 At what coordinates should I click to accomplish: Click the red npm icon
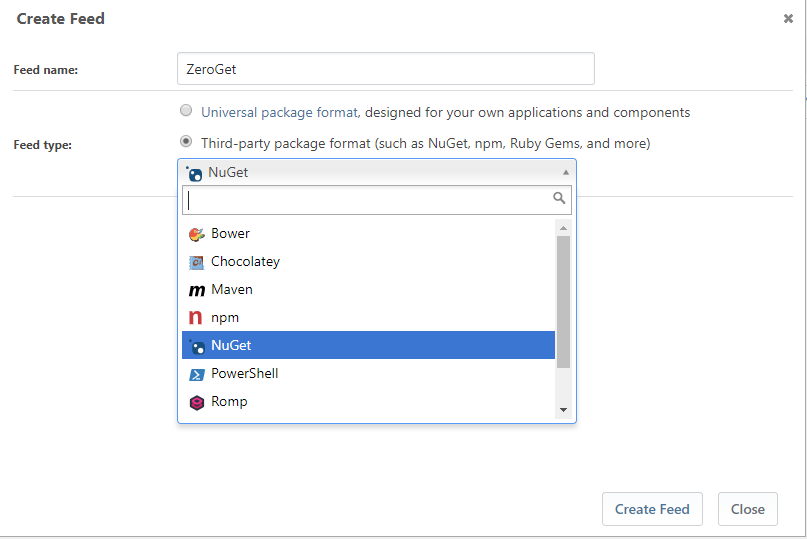coord(196,318)
